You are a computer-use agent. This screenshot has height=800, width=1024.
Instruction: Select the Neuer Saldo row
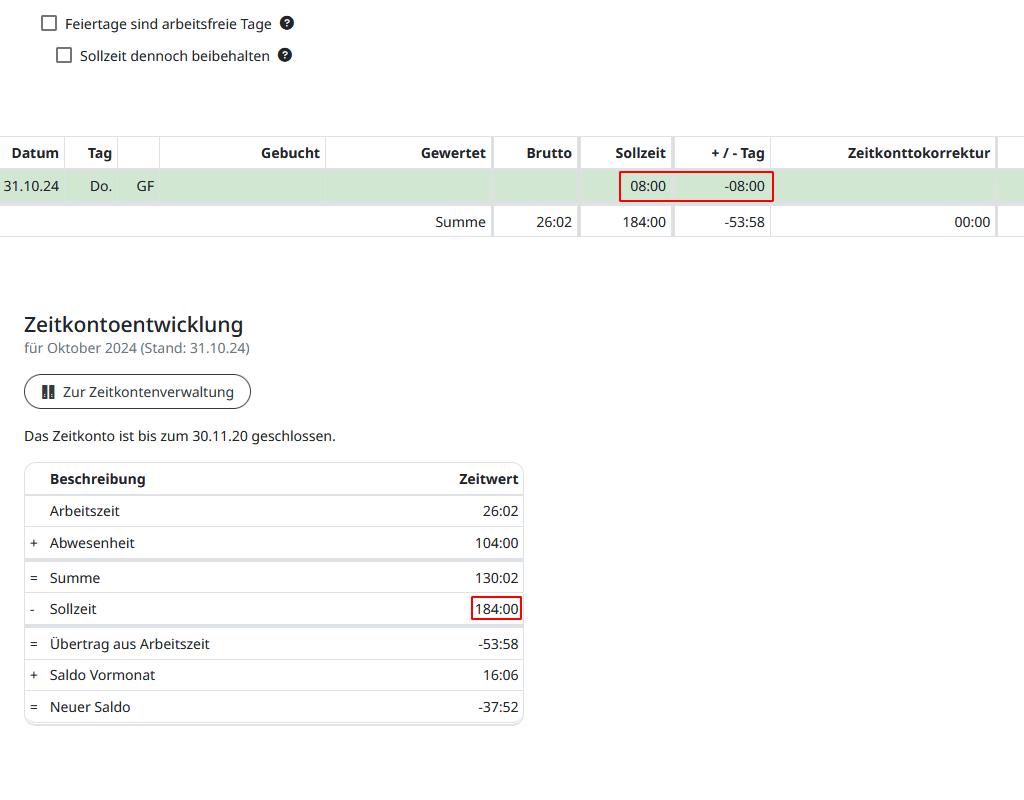(90, 707)
